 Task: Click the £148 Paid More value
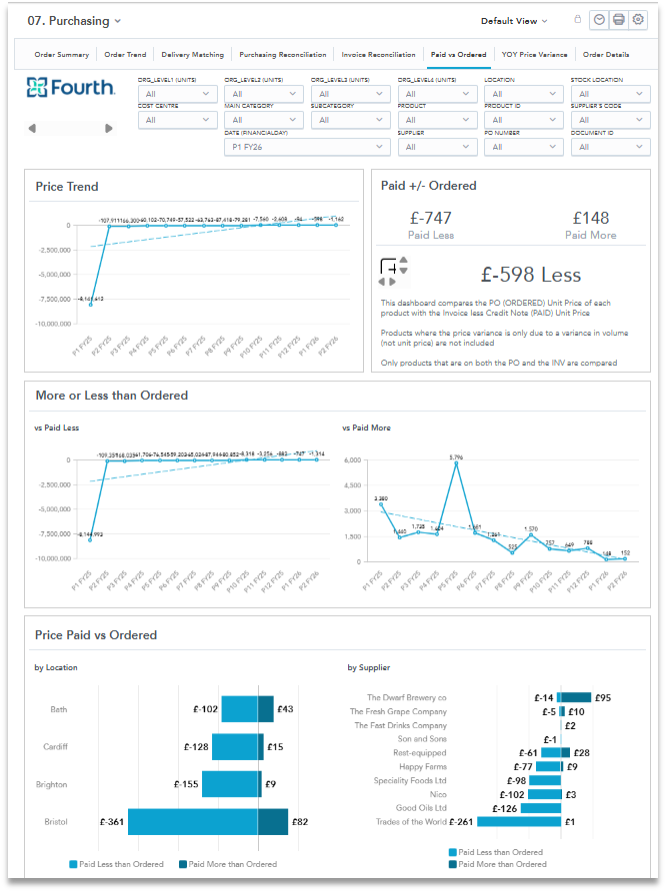(591, 218)
